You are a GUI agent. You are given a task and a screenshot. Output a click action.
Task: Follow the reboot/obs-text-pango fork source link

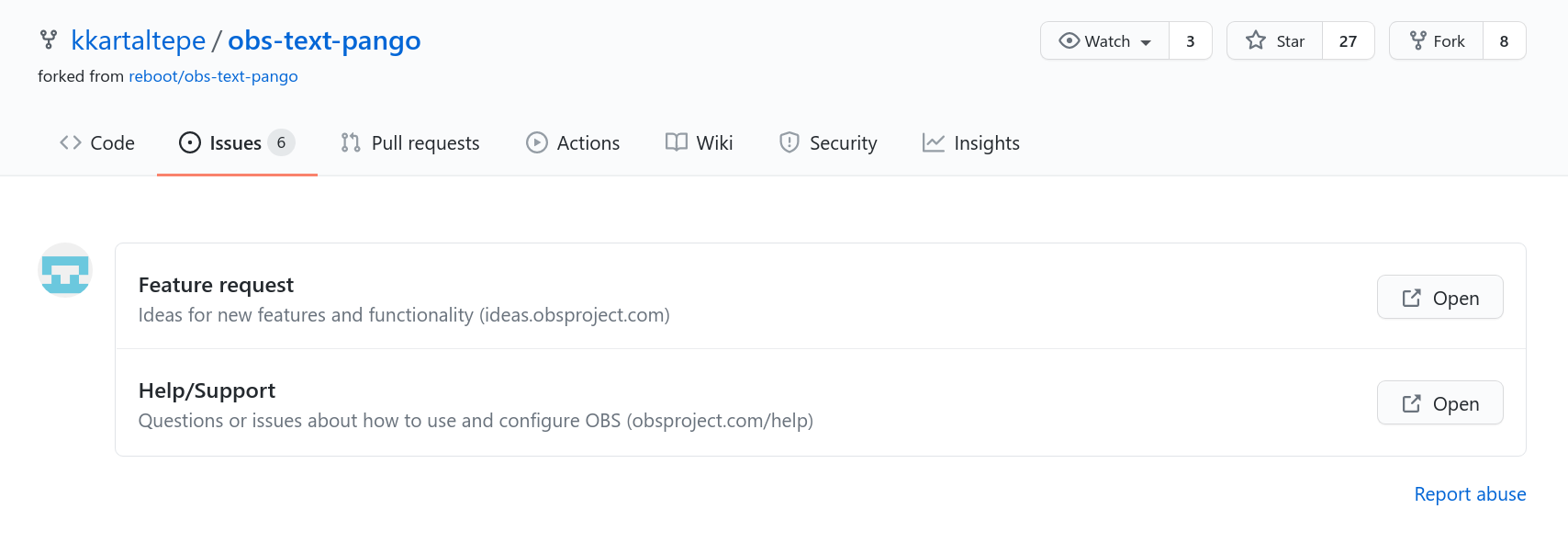[213, 76]
